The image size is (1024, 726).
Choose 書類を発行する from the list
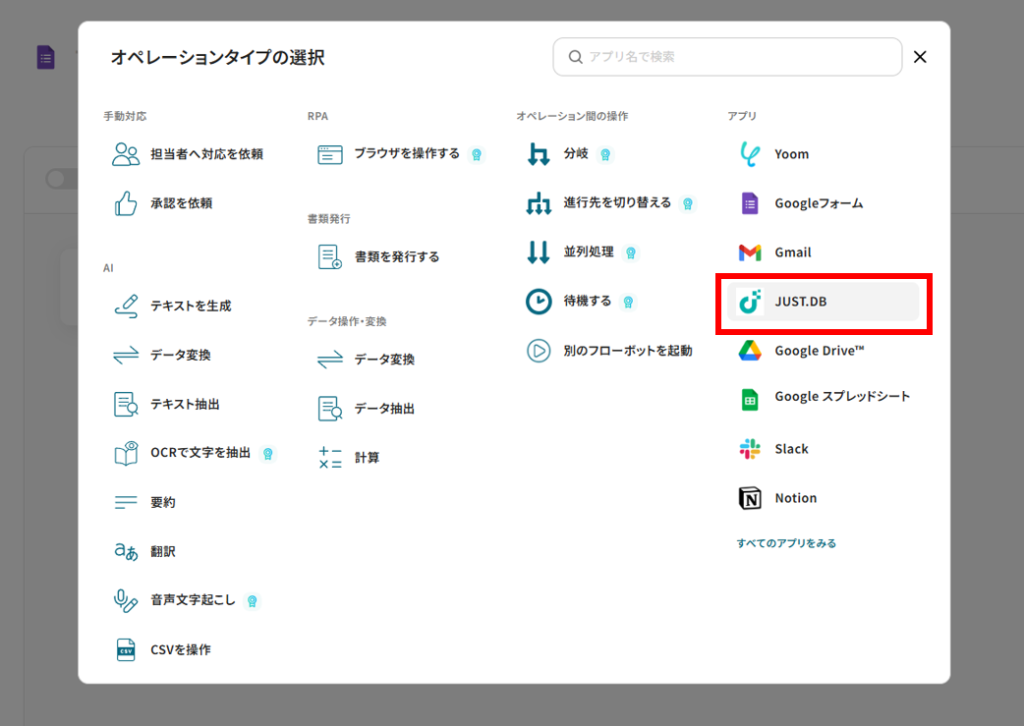(396, 257)
